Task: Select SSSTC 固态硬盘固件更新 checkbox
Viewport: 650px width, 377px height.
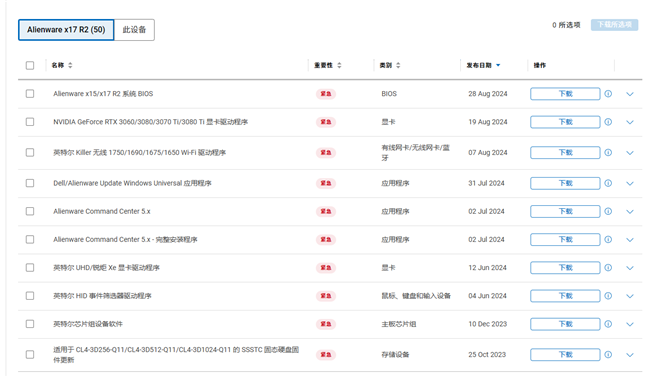Action: (x=30, y=355)
